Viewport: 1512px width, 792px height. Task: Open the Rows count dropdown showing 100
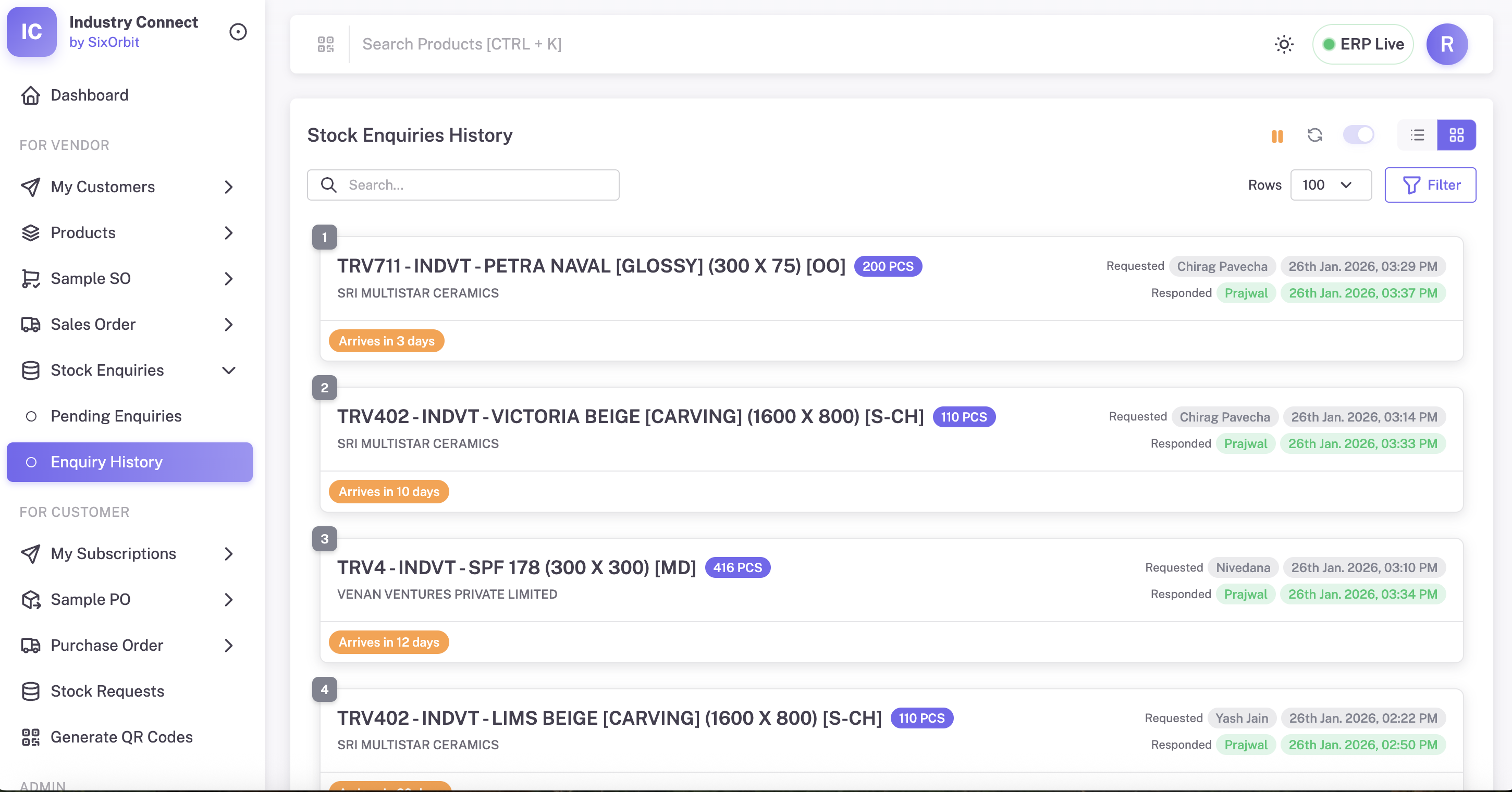coord(1331,185)
